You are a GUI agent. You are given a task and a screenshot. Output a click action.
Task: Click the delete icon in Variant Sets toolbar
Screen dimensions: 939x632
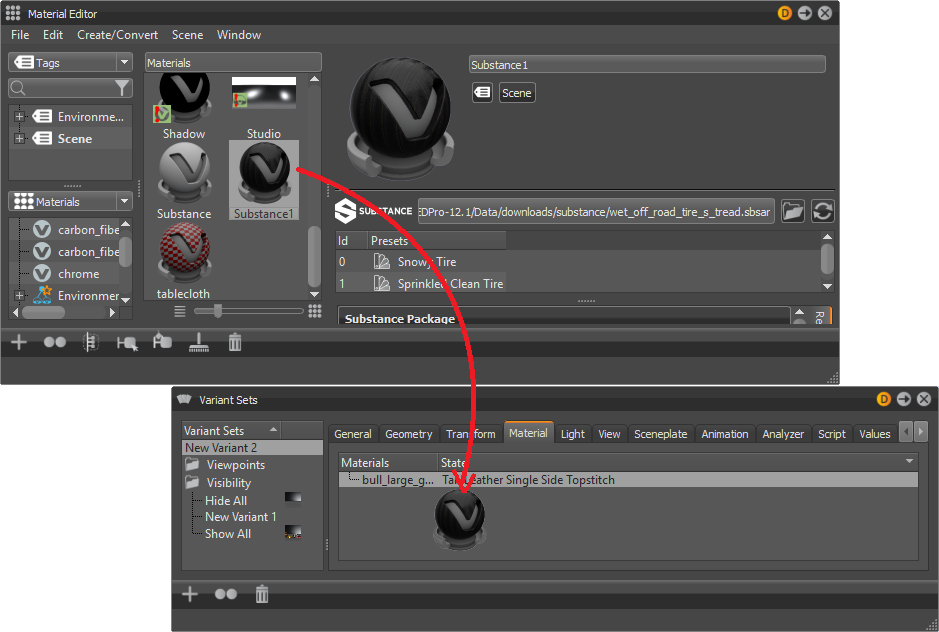(261, 594)
